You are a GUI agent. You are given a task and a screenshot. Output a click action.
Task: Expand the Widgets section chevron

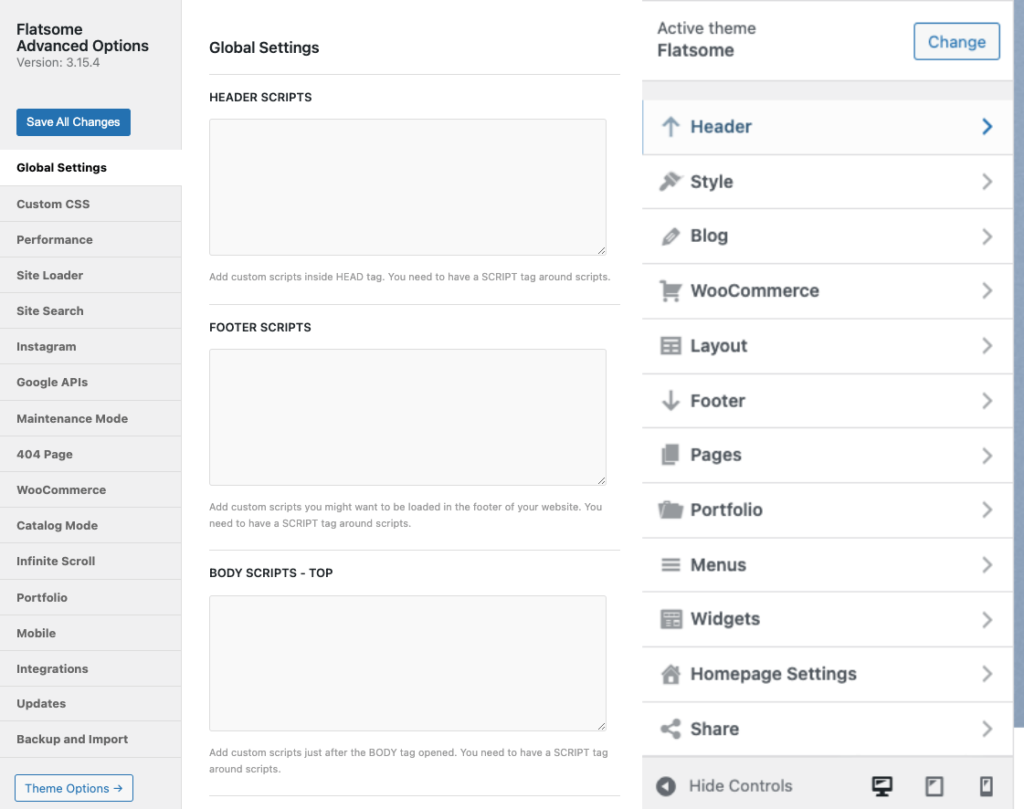[x=987, y=619]
